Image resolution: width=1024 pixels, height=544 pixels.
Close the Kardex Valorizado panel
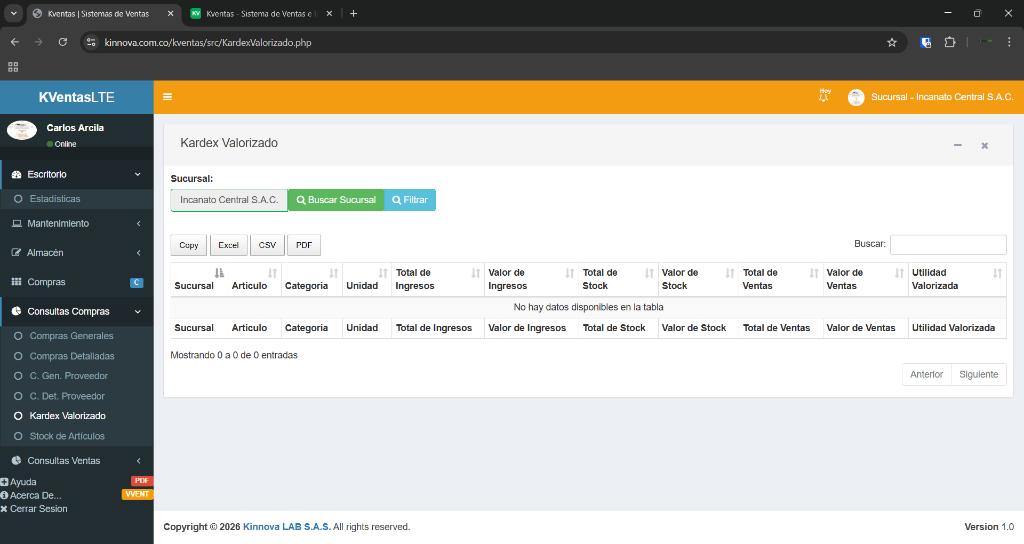984,146
